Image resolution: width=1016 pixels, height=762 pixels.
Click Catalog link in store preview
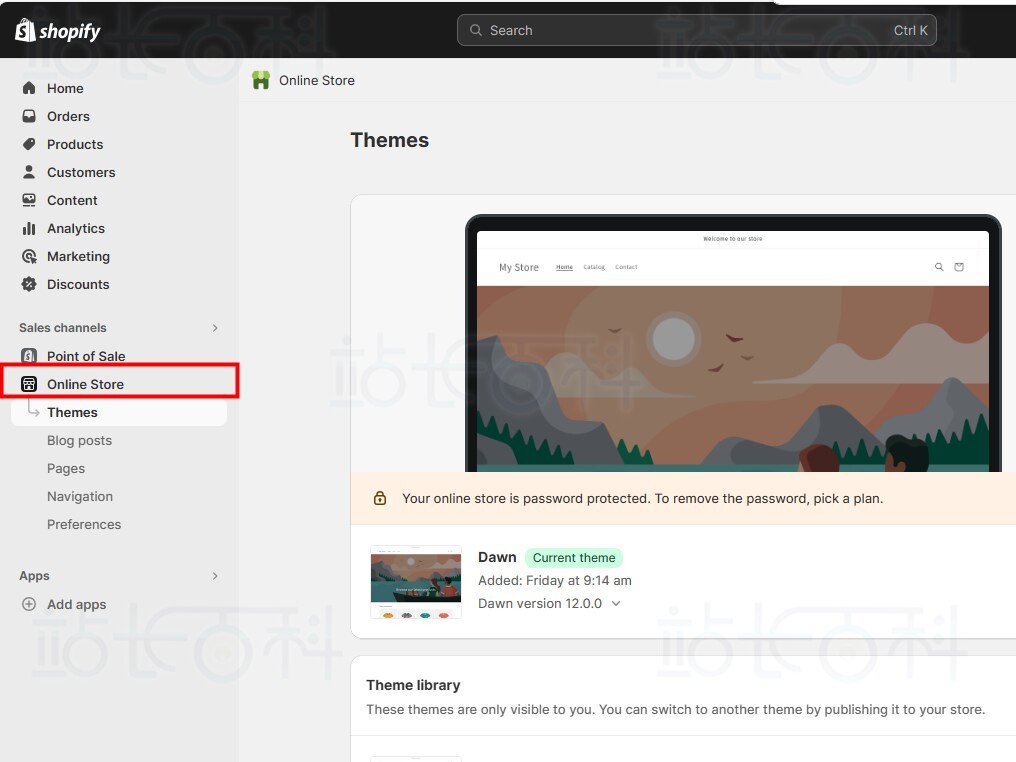(x=594, y=267)
